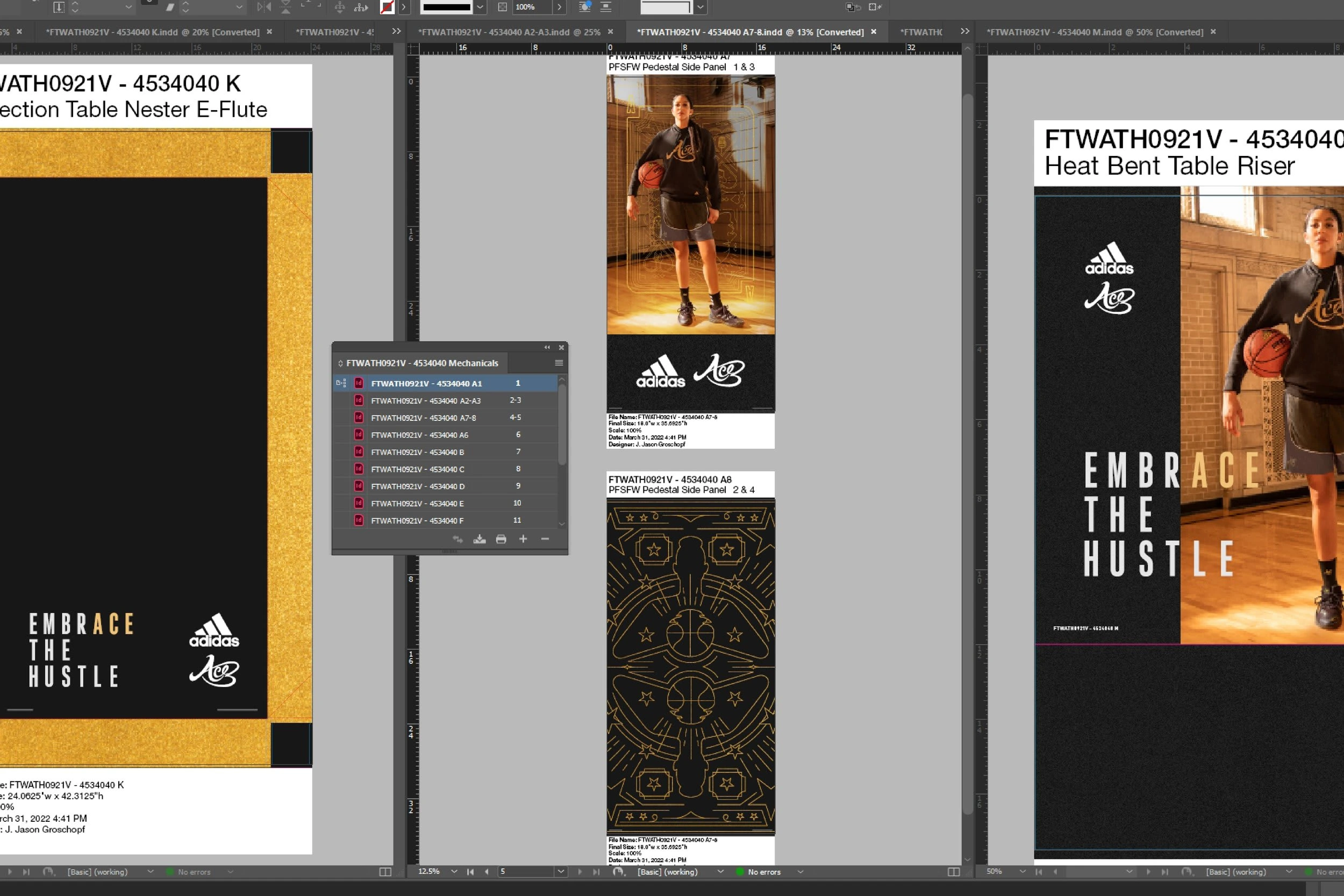Click the Remove documents minus icon
The height and width of the screenshot is (896, 1344).
point(545,539)
